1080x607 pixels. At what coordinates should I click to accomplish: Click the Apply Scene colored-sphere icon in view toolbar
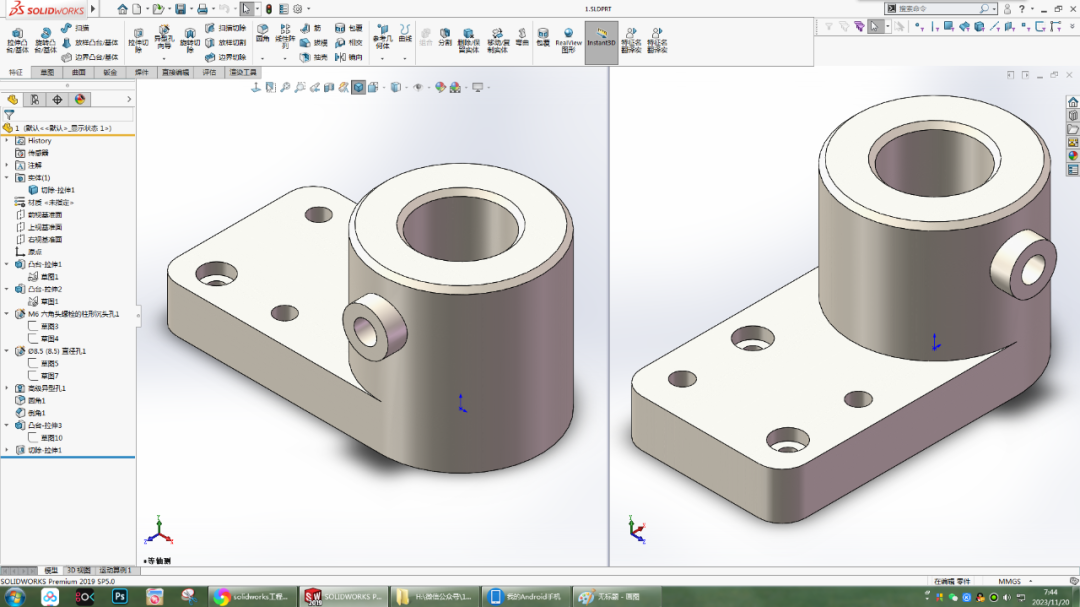pos(455,88)
